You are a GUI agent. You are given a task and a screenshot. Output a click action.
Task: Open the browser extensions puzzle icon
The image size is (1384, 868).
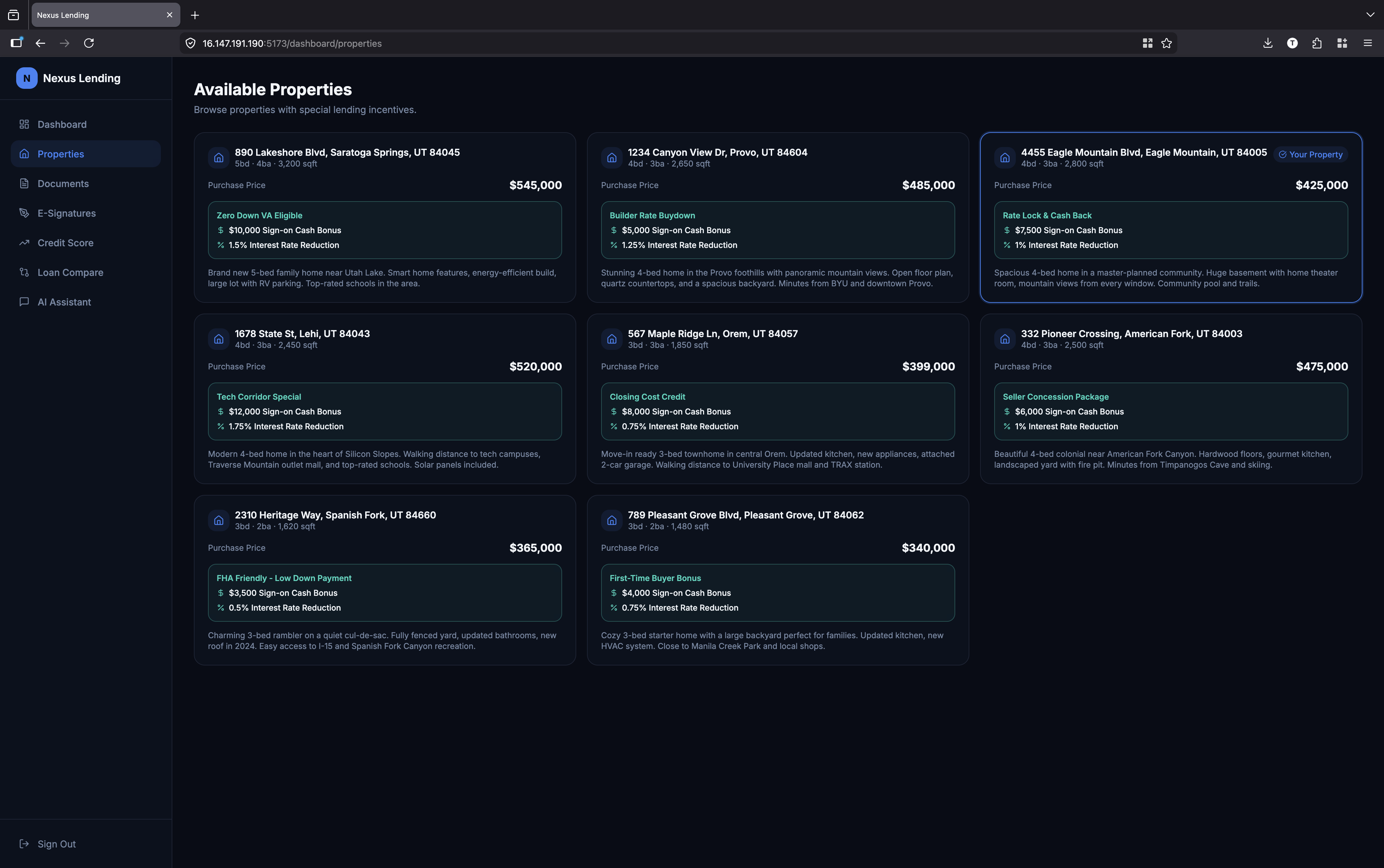coord(1316,43)
